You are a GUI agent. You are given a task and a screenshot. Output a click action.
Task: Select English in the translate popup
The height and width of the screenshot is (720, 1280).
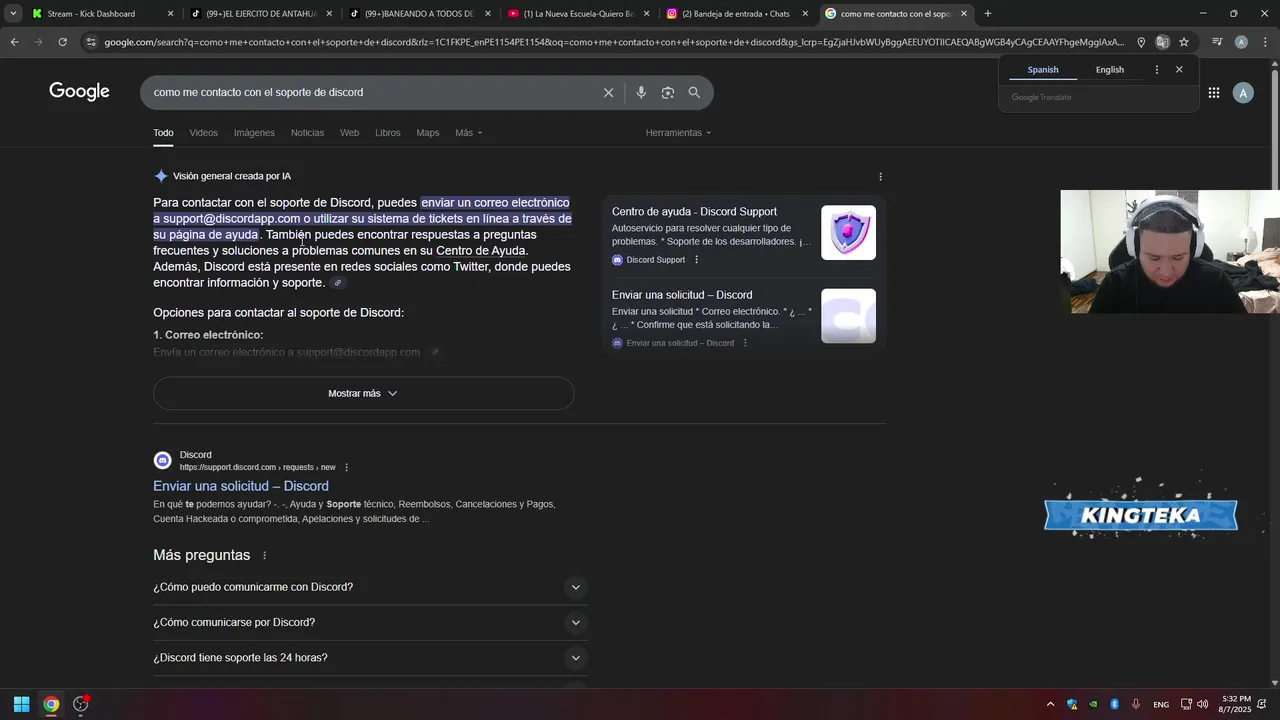[x=1109, y=70]
